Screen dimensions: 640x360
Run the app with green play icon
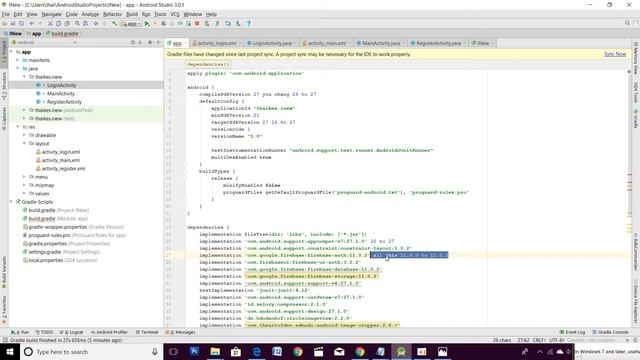(x=147, y=24)
